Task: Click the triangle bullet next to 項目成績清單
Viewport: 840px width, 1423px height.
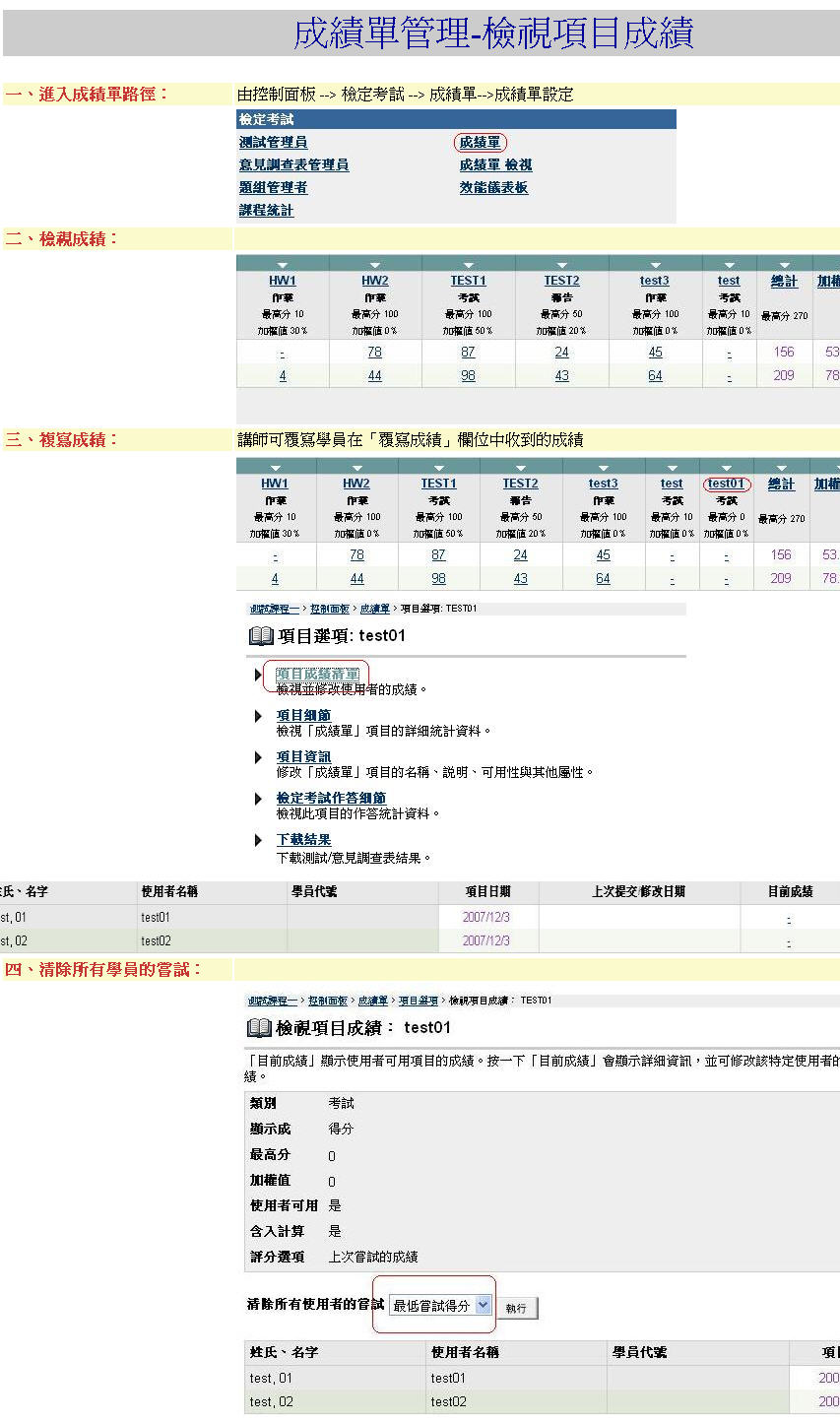Action: click(x=259, y=675)
